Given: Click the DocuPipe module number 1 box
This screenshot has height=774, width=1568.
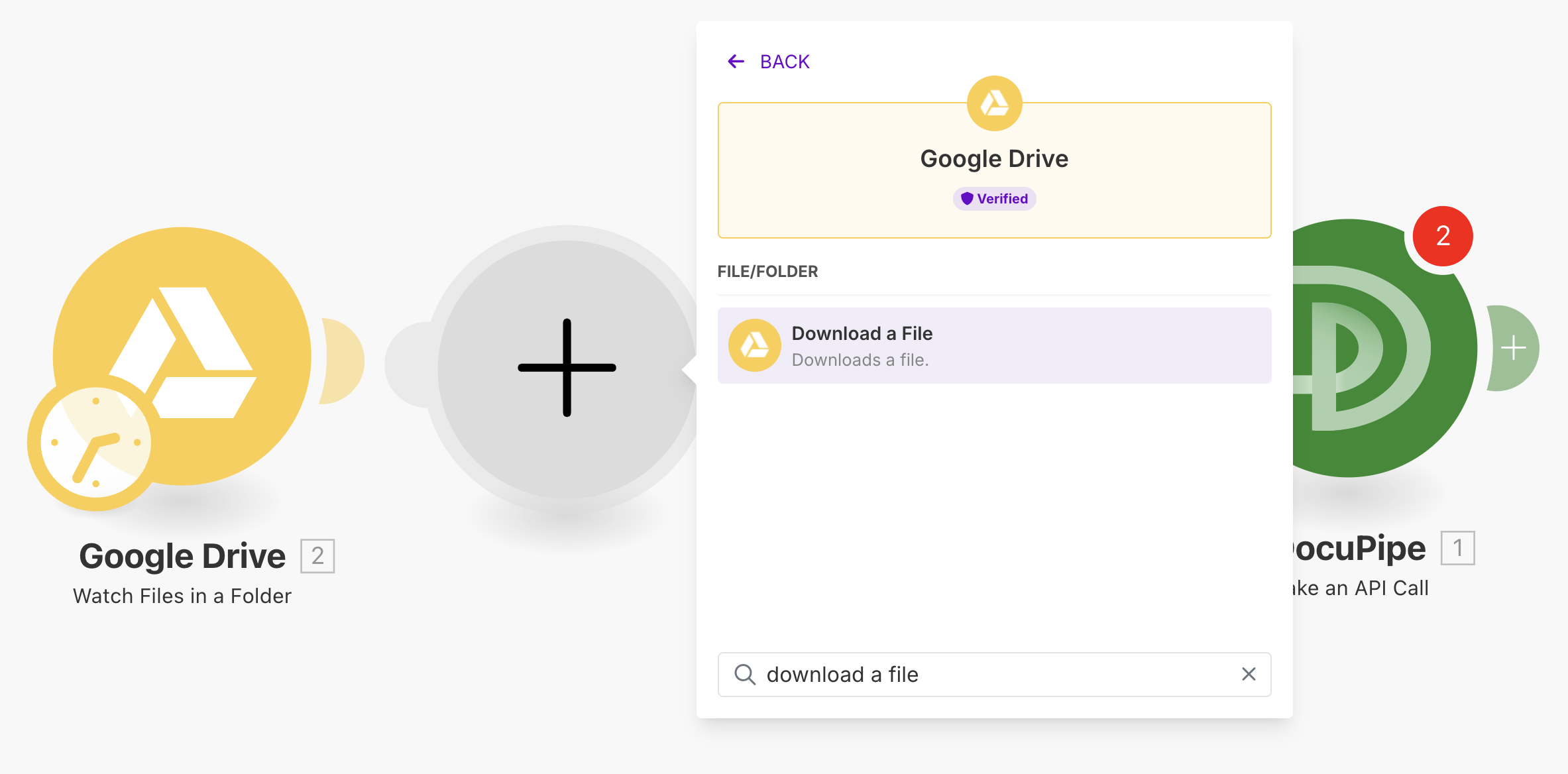Looking at the screenshot, I should (1457, 548).
